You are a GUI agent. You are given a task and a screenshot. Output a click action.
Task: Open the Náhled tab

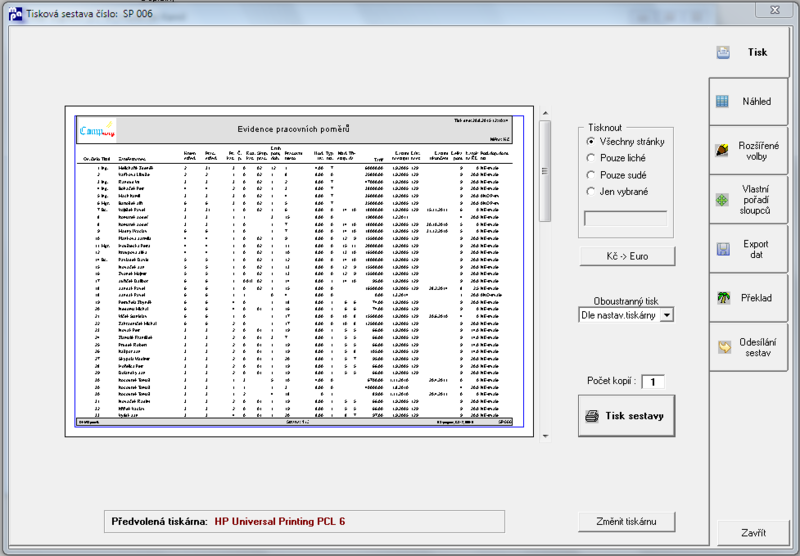point(748,102)
